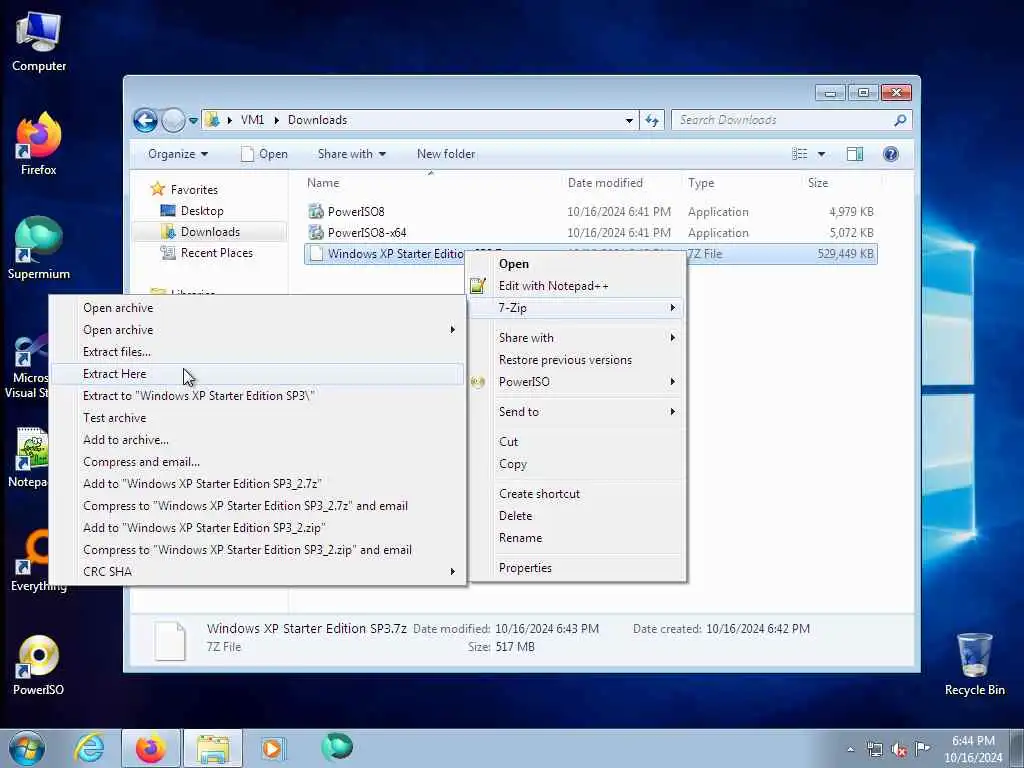This screenshot has height=768, width=1024.
Task: Select Extract files... option
Action: pyautogui.click(x=257, y=352)
